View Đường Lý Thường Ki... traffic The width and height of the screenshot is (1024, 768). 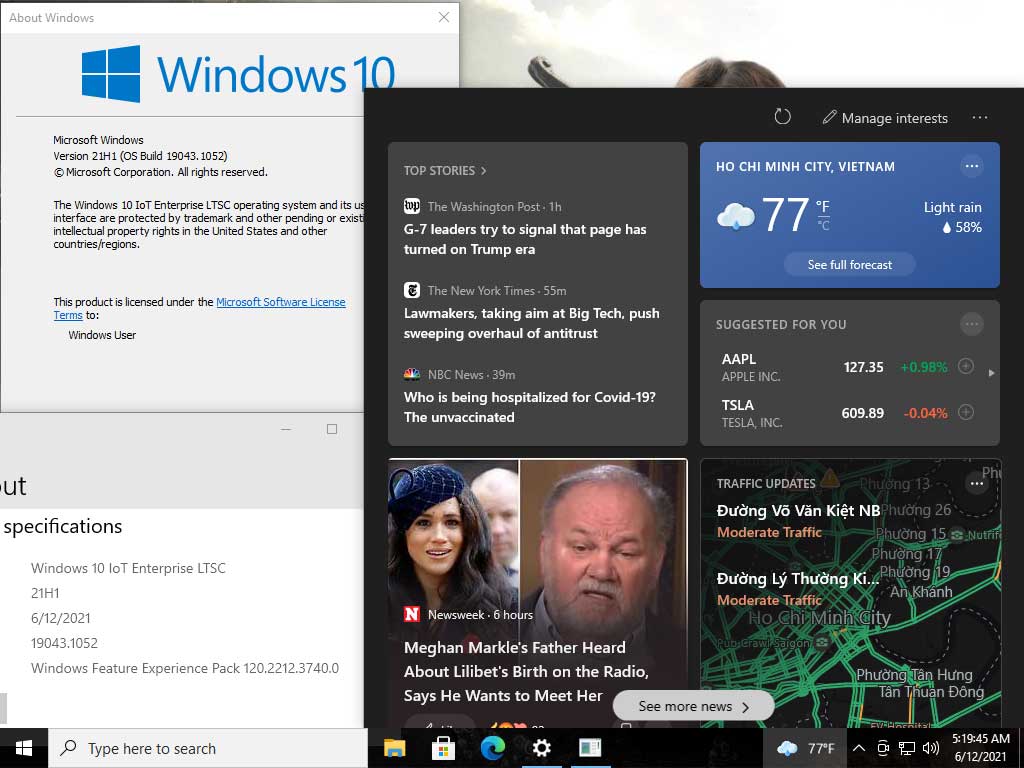(x=798, y=588)
